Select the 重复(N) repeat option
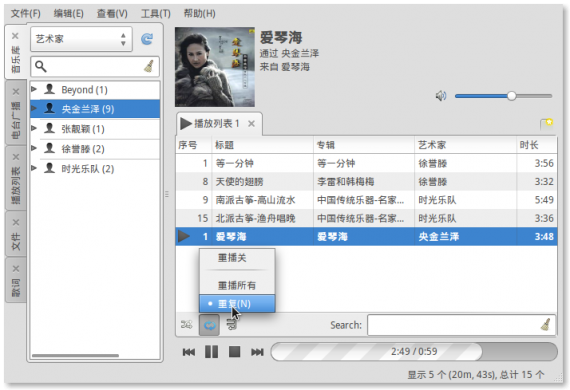 tap(237, 304)
